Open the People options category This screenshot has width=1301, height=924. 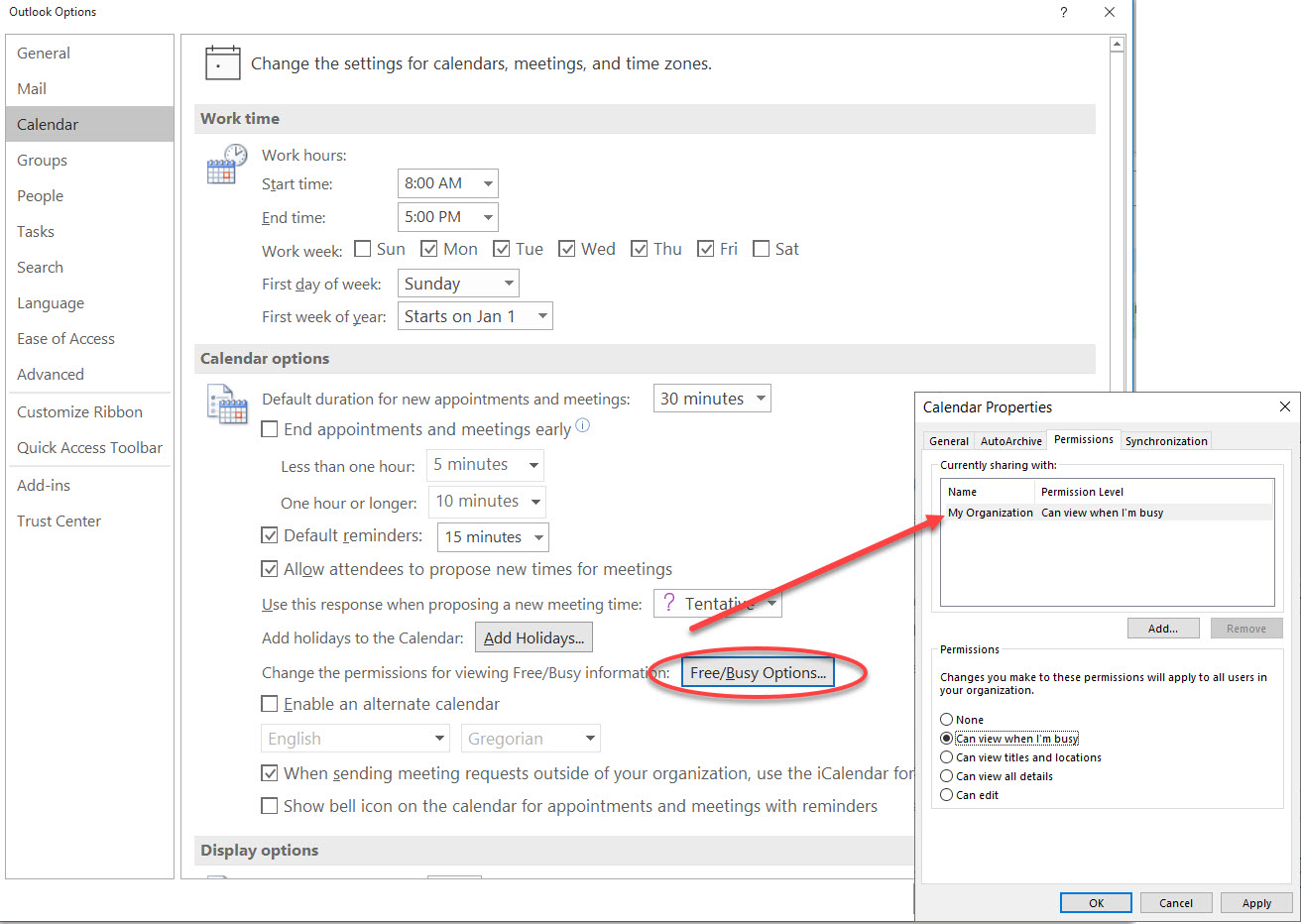pos(89,196)
